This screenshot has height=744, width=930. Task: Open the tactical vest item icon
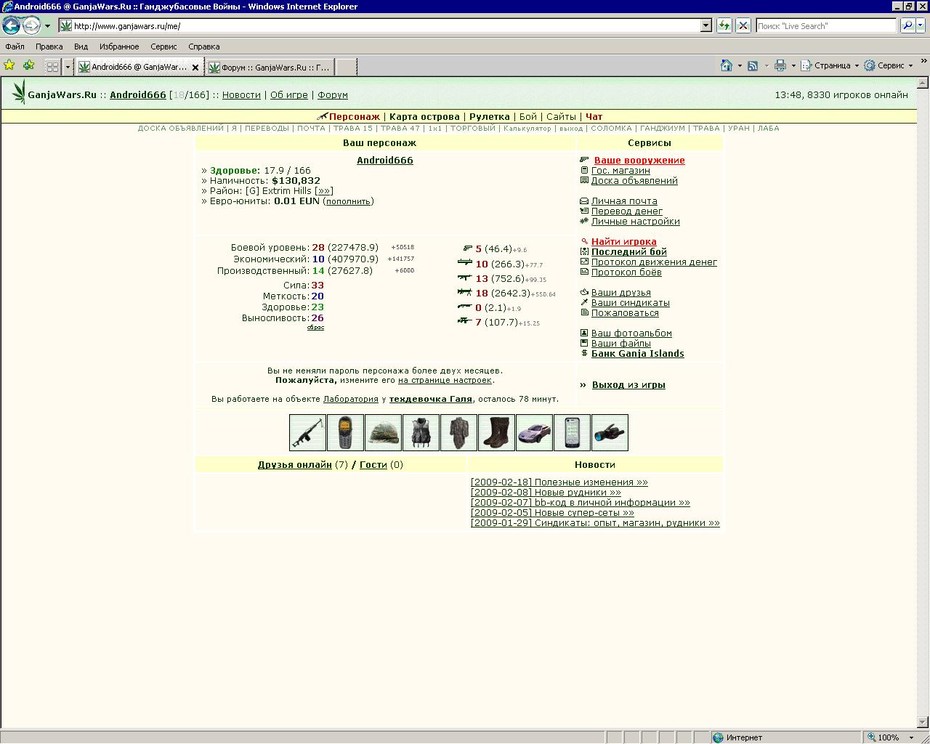coord(421,433)
